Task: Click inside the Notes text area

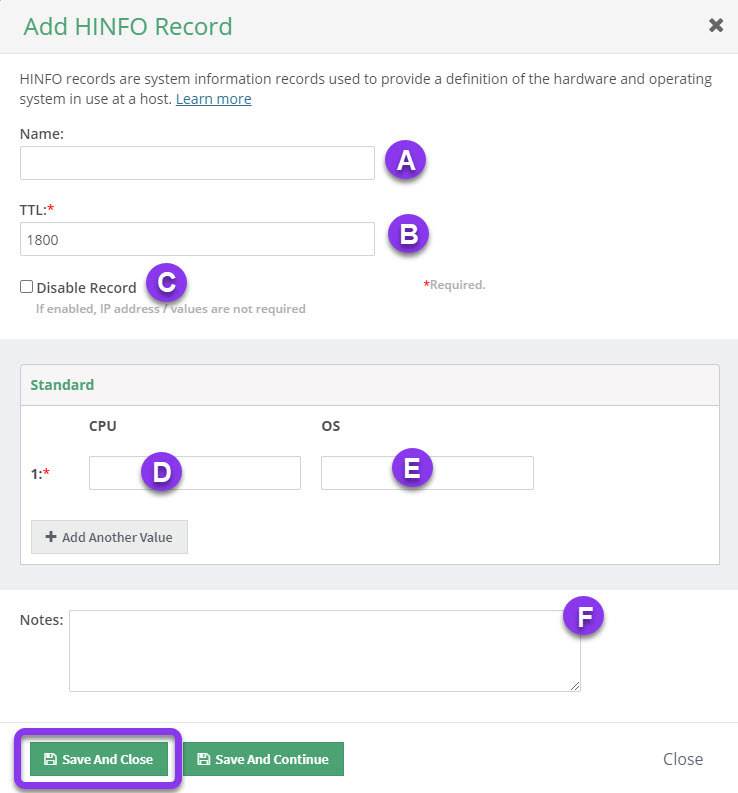Action: [x=325, y=650]
